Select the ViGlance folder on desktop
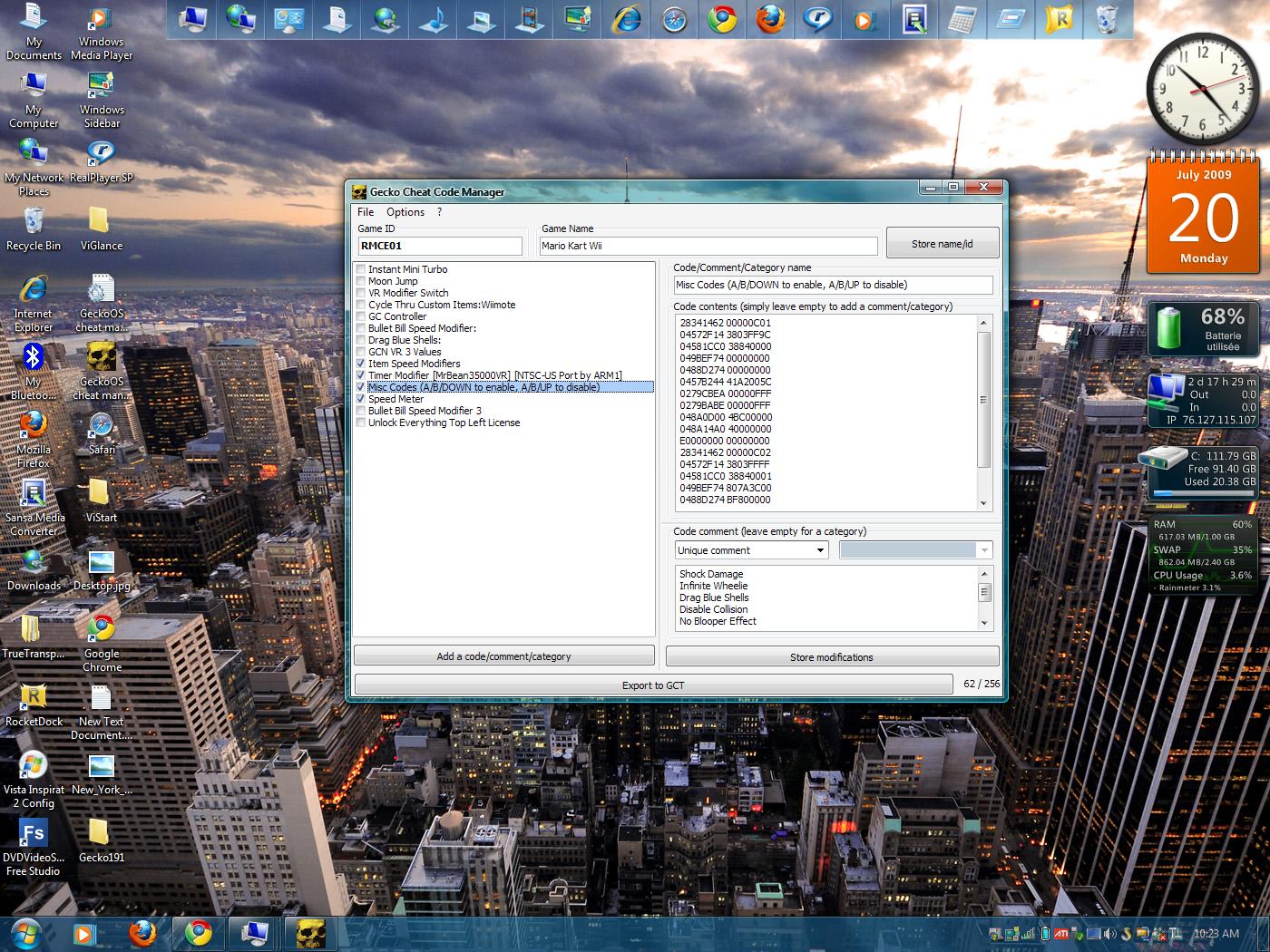 (x=101, y=227)
